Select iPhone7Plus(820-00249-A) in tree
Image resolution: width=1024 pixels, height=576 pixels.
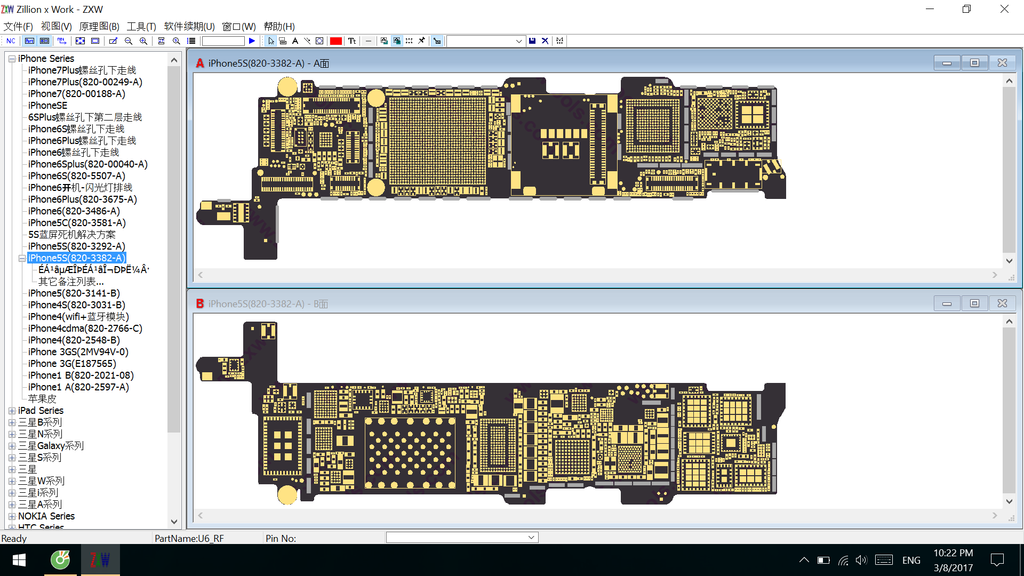coord(85,82)
